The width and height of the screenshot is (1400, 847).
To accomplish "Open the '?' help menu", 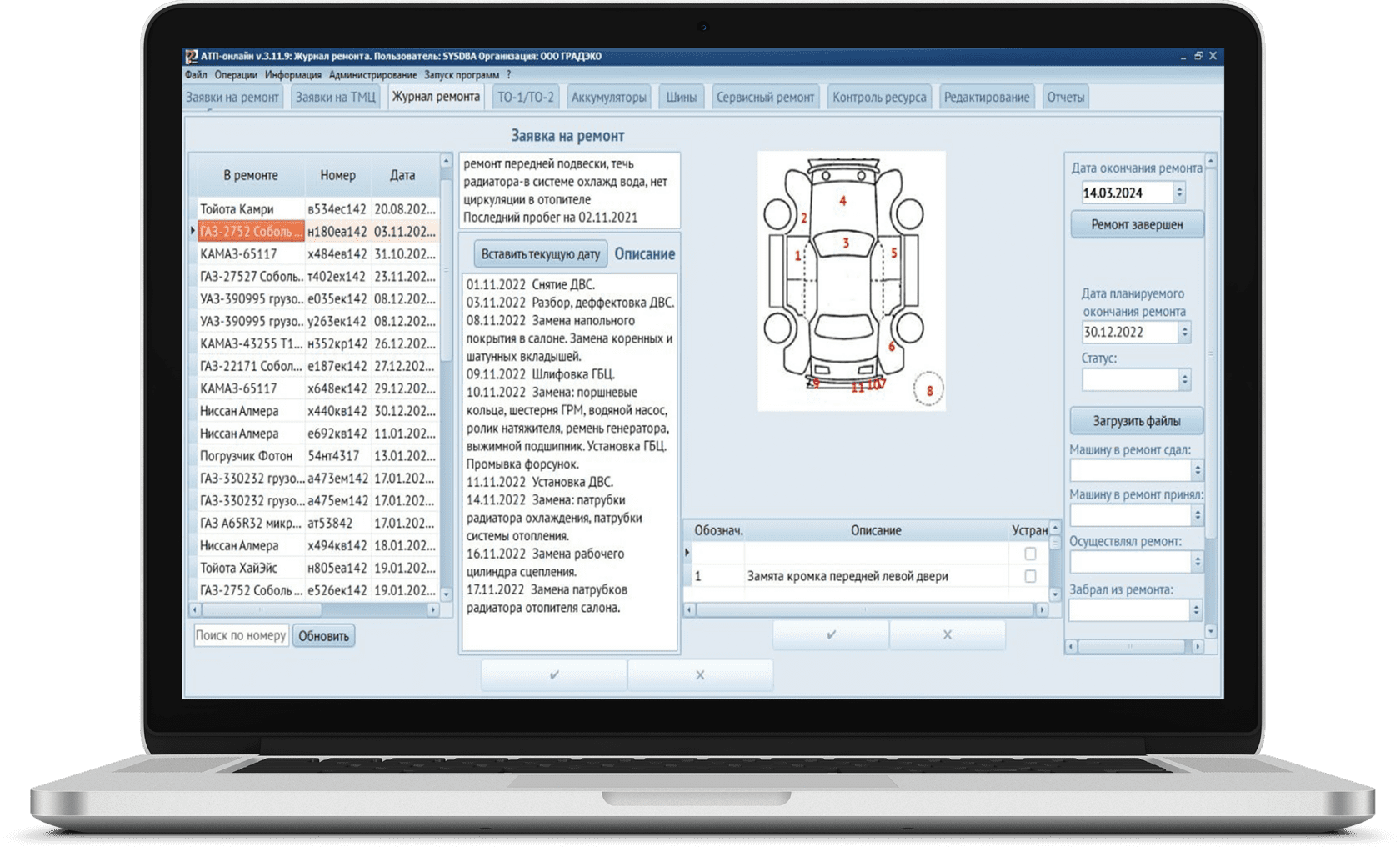I will [x=508, y=75].
